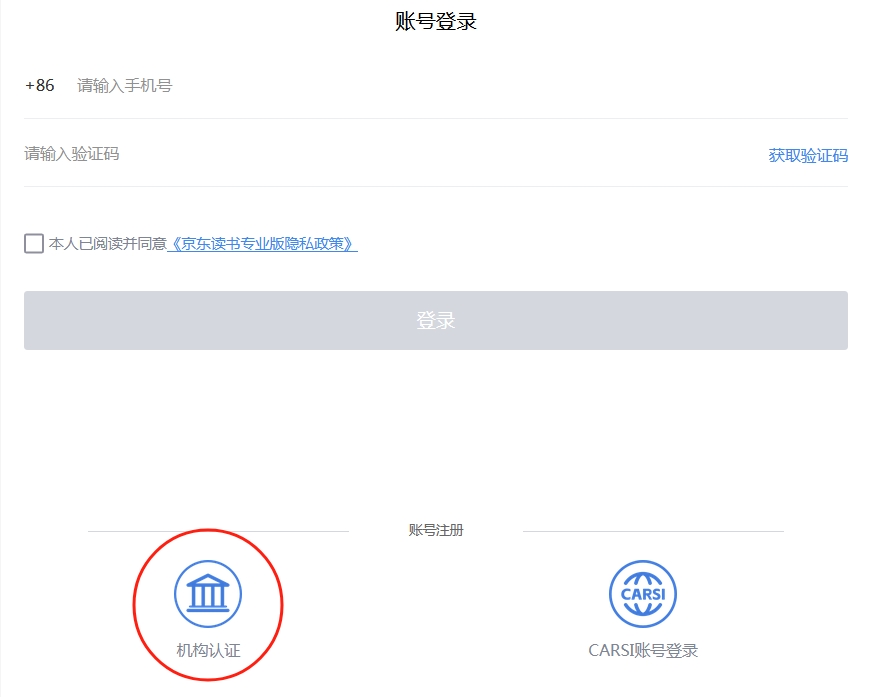This screenshot has height=697, width=870.
Task: Request a code with 获取验证码
Action: coord(807,155)
